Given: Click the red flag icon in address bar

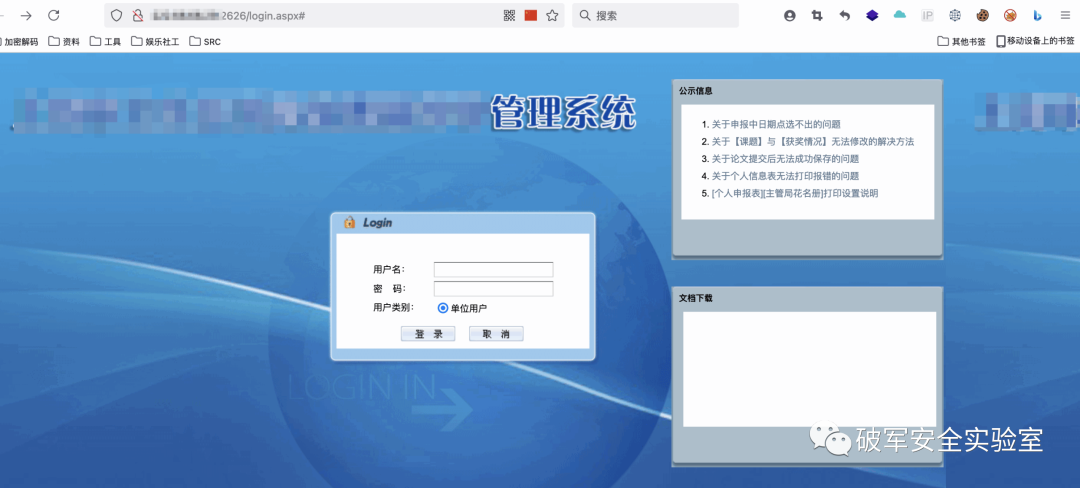Looking at the screenshot, I should [x=530, y=16].
